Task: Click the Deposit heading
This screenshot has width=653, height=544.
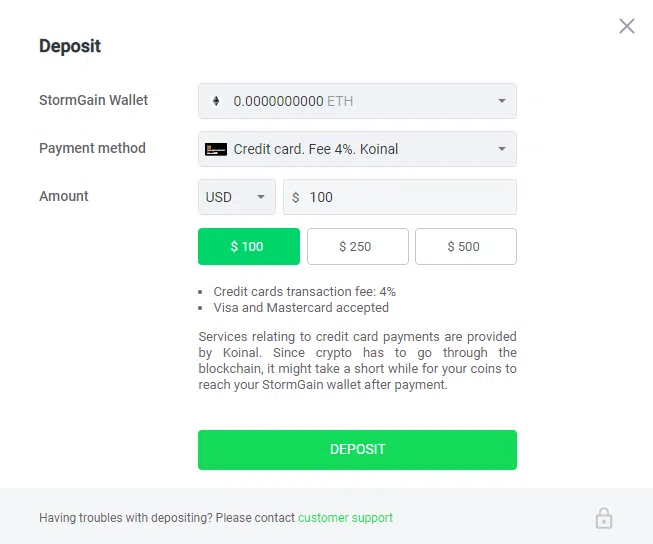Action: coord(70,46)
